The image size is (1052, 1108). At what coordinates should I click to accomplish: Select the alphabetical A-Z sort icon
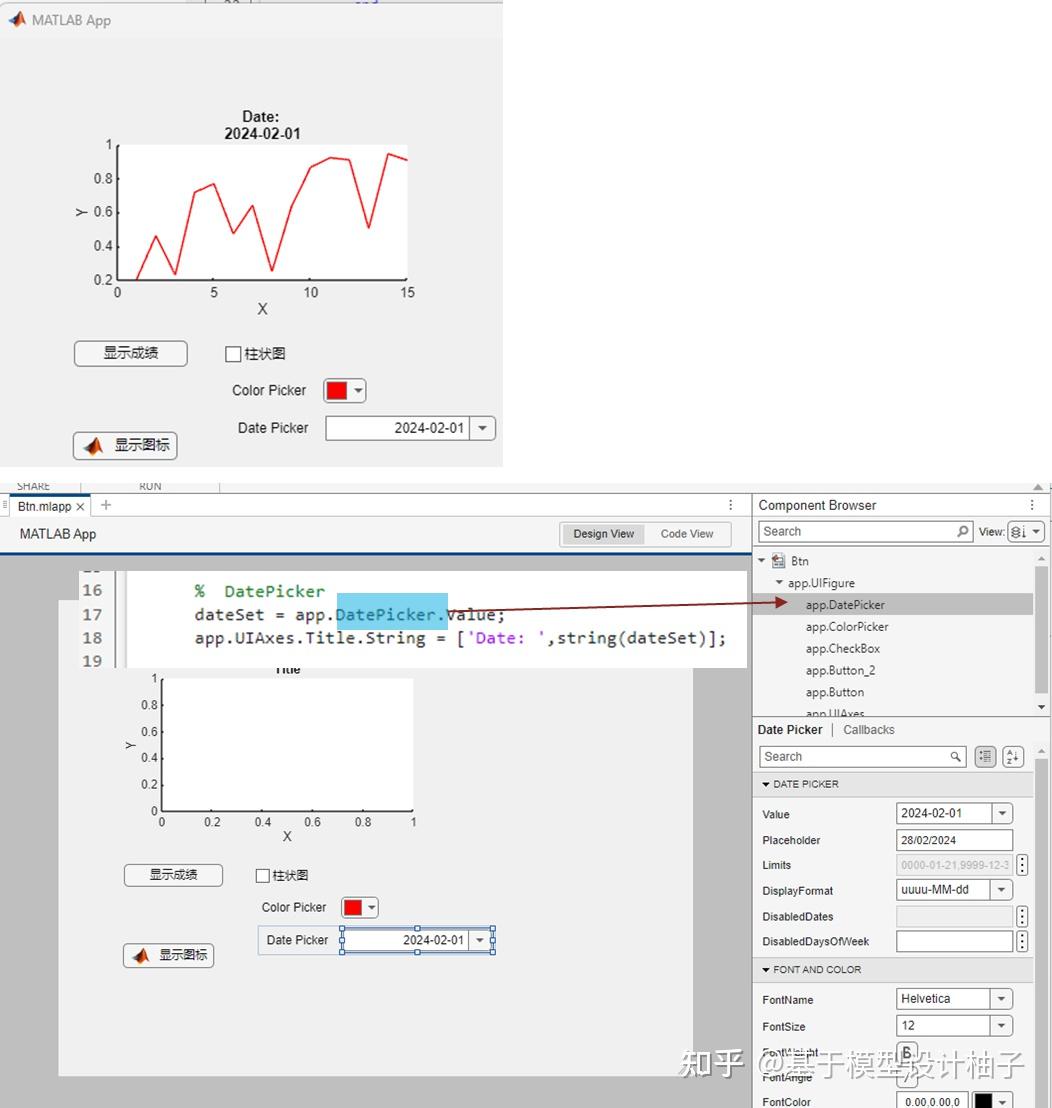(1012, 756)
